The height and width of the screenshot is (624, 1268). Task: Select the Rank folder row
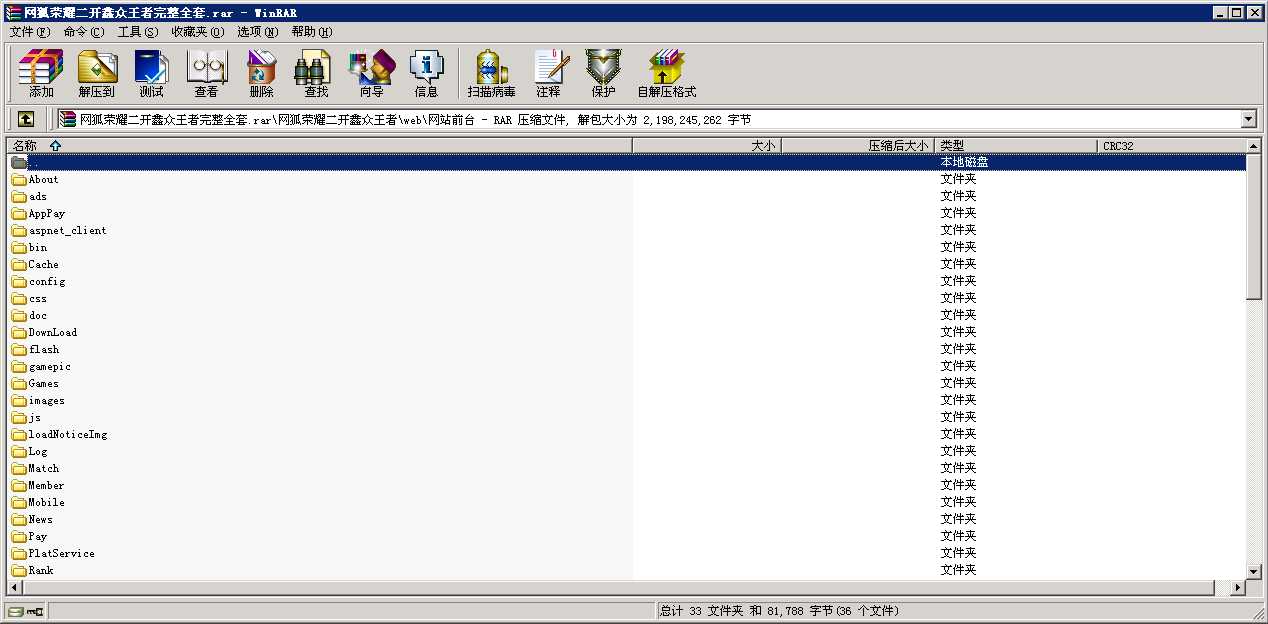tap(626, 571)
